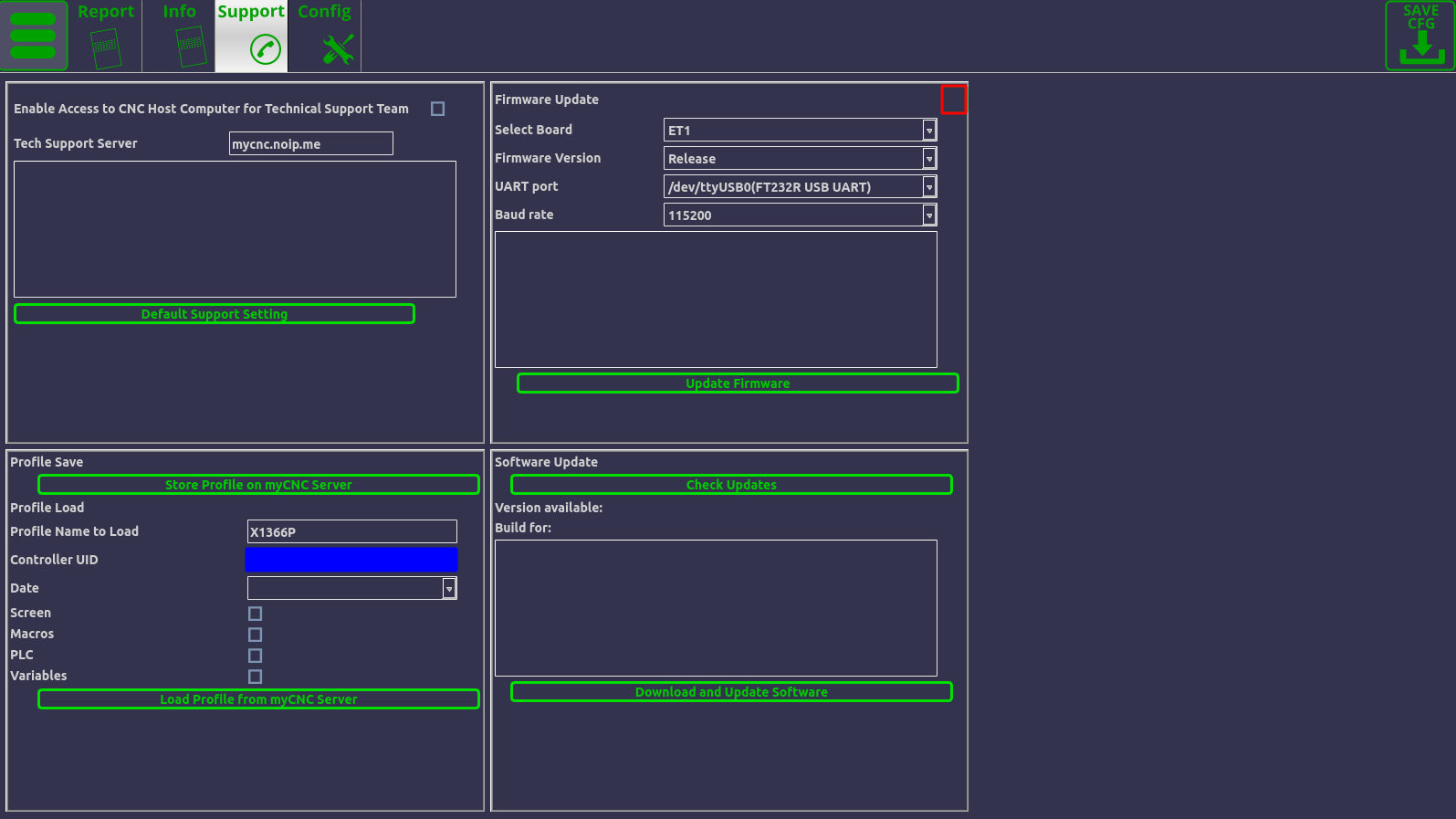
Task: Open the Firmware Version dropdown
Action: (x=928, y=159)
